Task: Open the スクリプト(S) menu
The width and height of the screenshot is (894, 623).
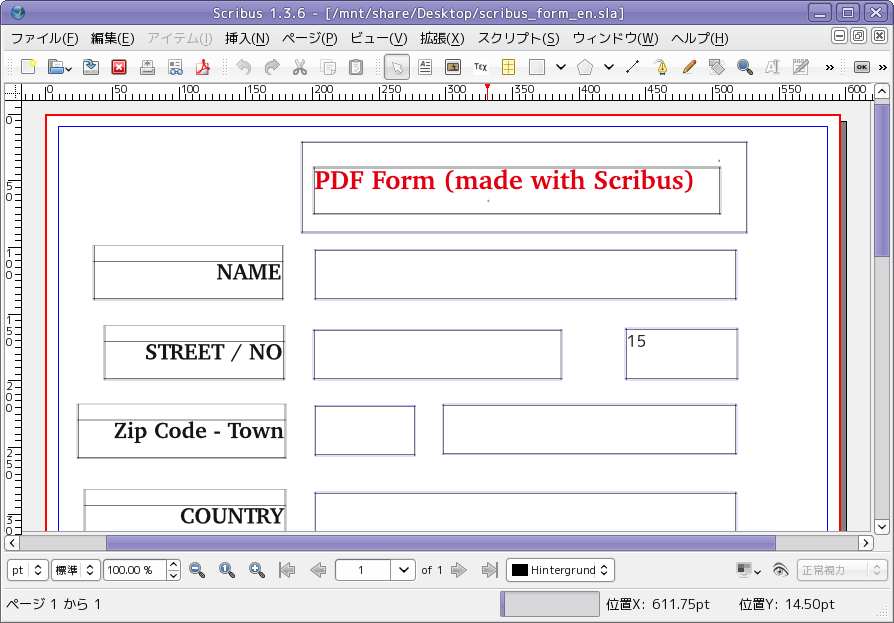Action: tap(518, 38)
